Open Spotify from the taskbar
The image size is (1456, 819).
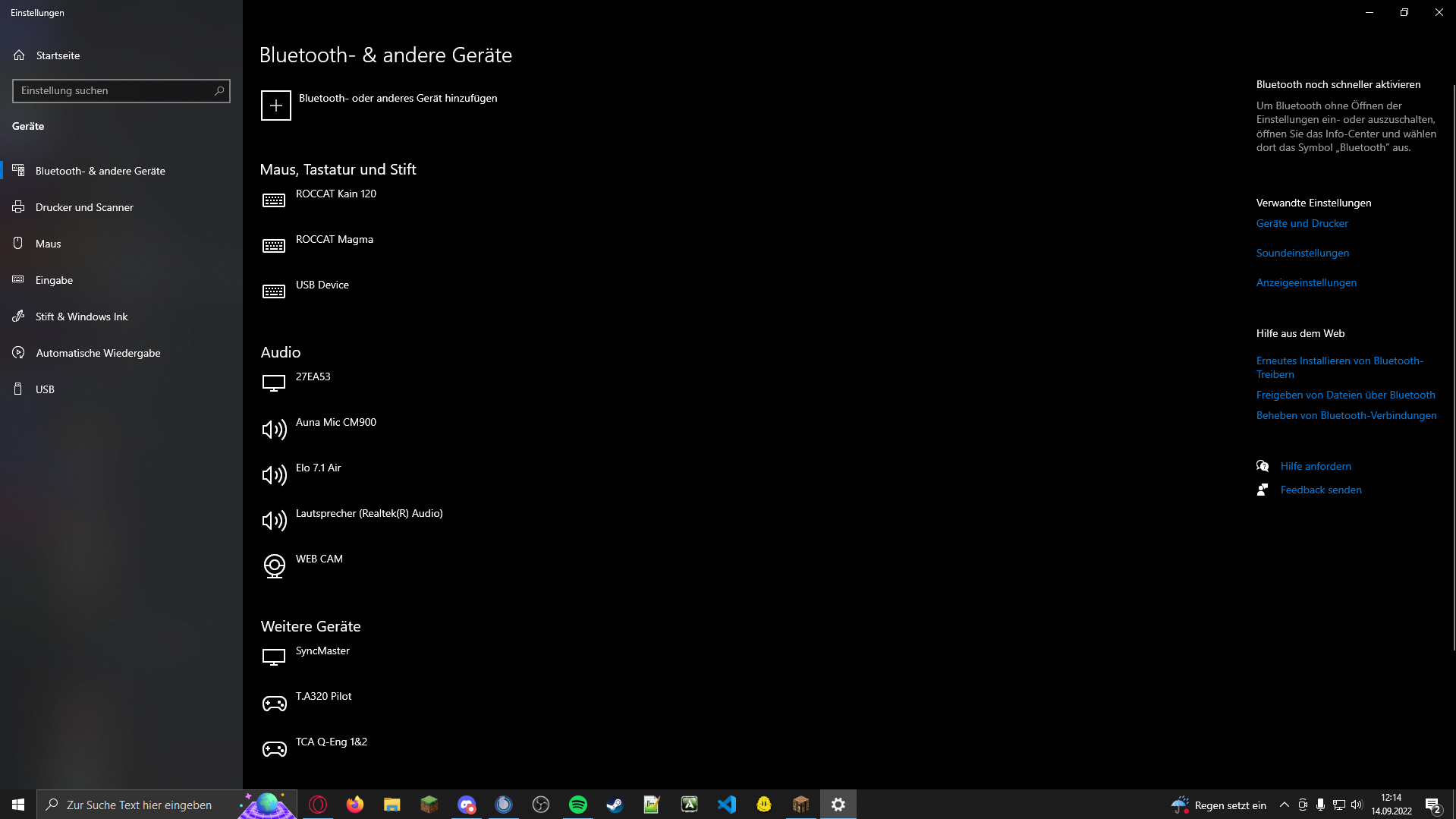point(577,805)
